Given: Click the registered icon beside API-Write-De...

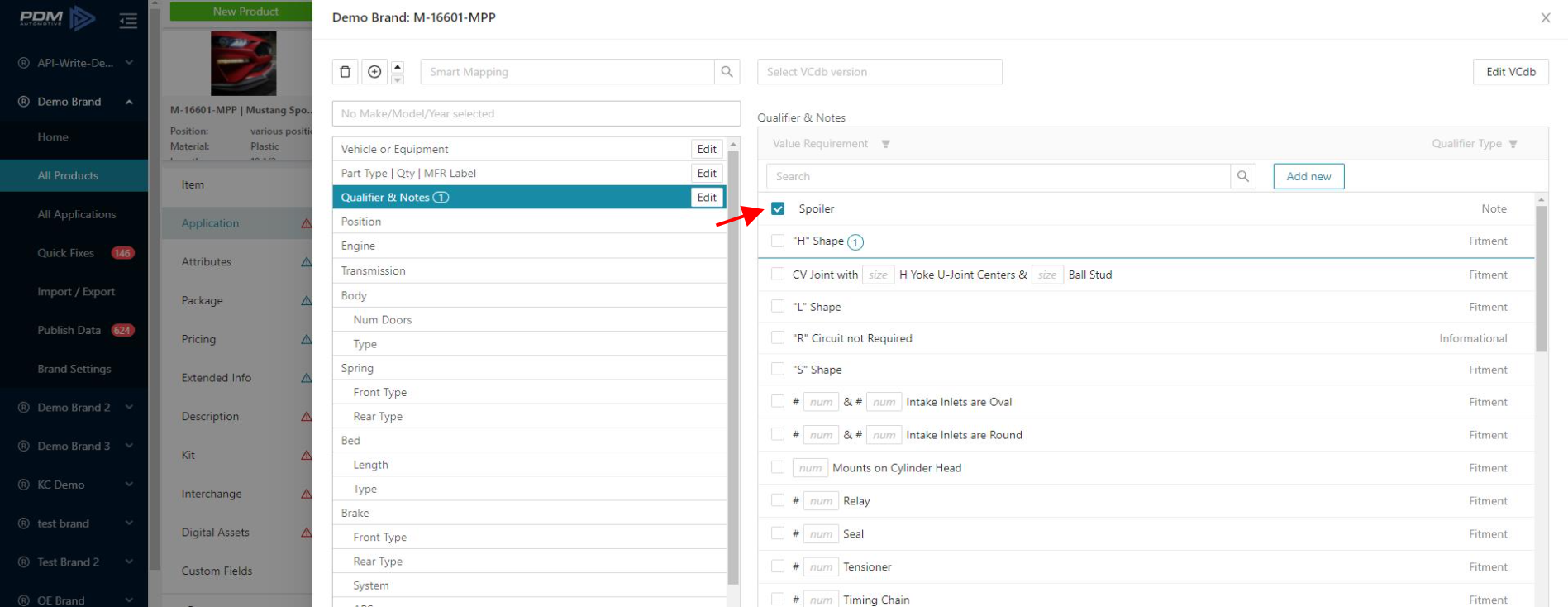Looking at the screenshot, I should coord(24,63).
